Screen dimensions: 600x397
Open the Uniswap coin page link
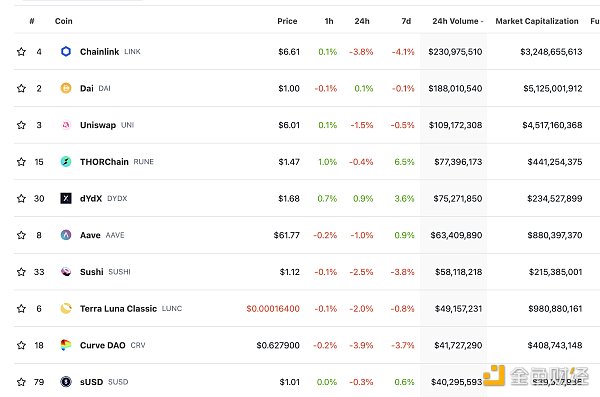point(98,125)
